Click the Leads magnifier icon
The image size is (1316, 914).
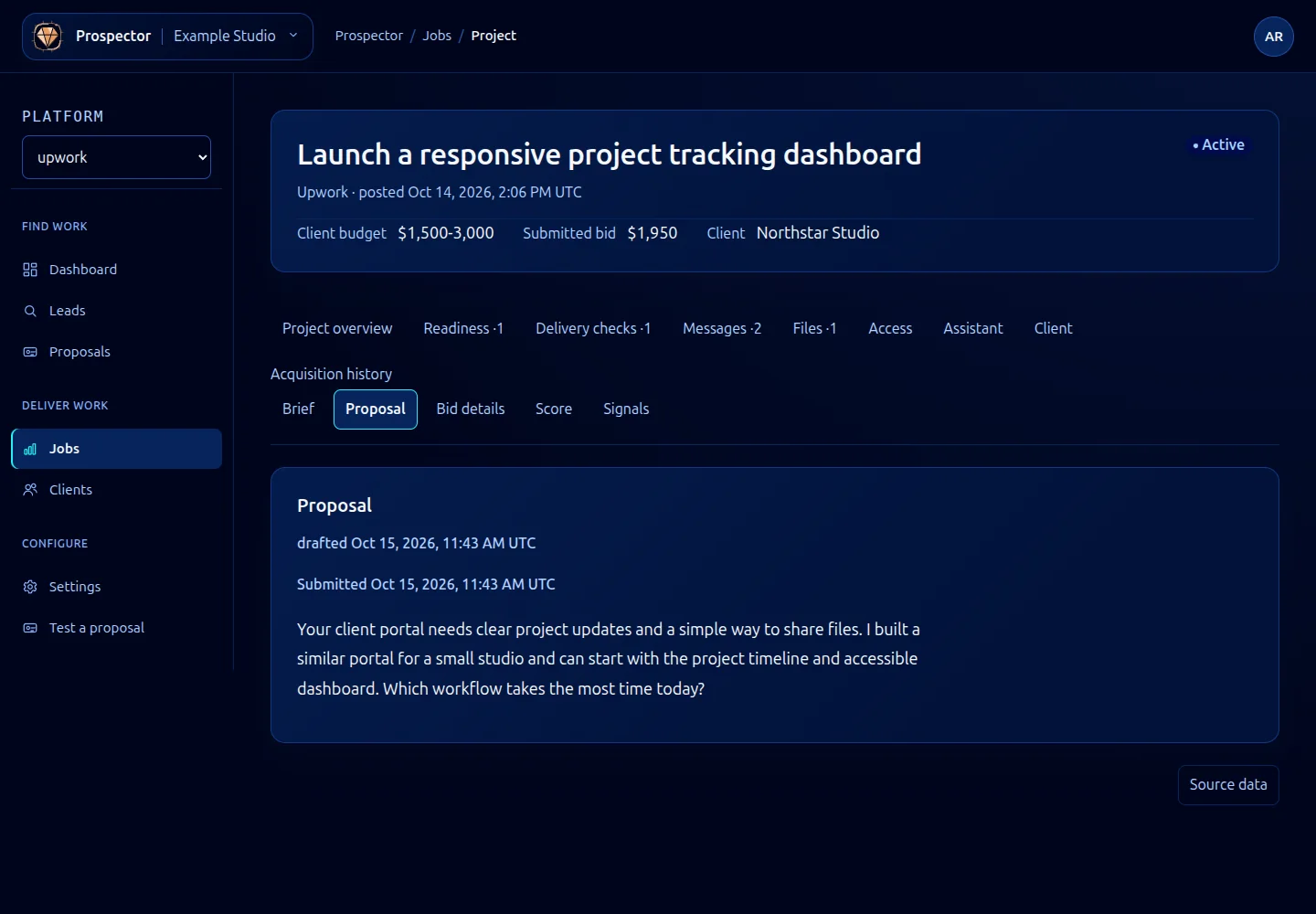click(30, 311)
